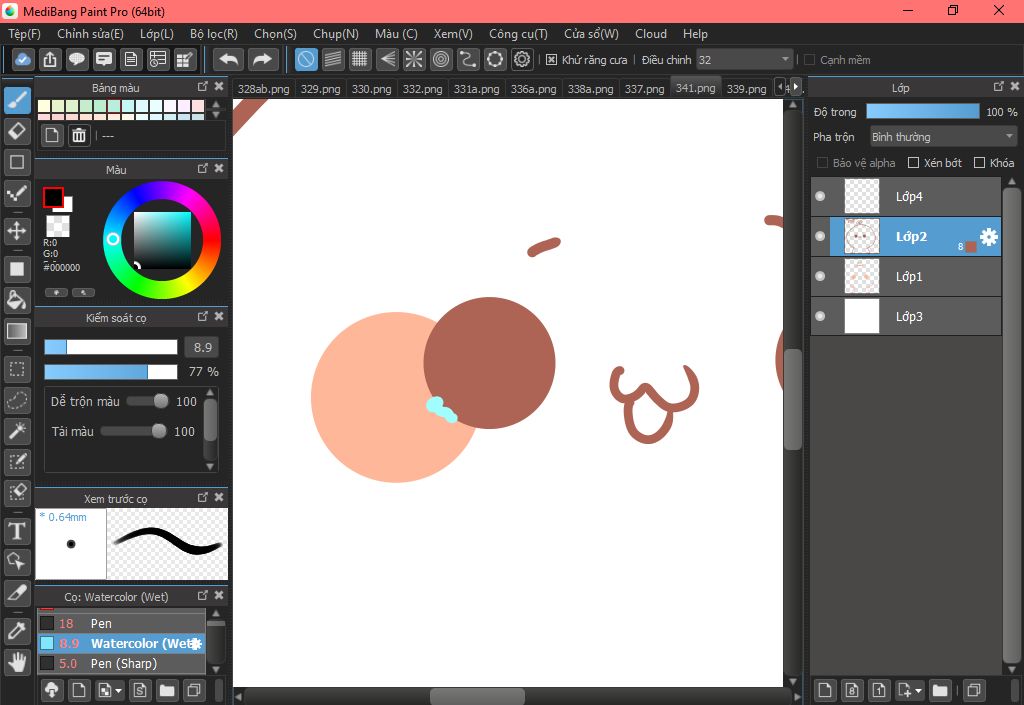Enable radial snap
1024x705 pixels.
[x=414, y=59]
